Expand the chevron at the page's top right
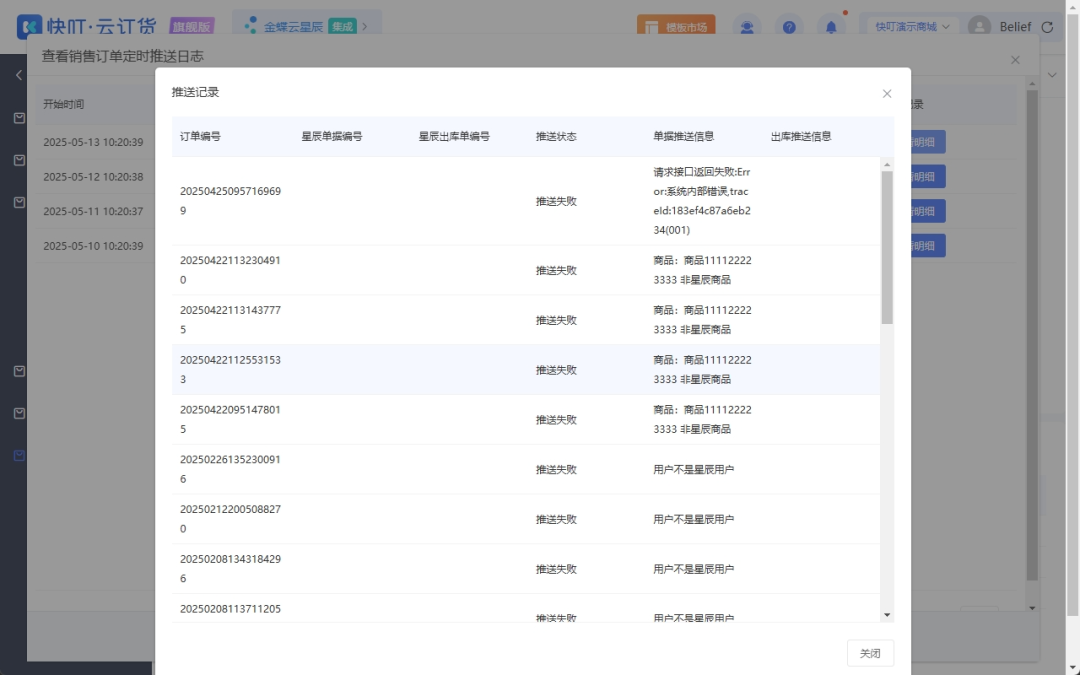This screenshot has height=675, width=1080. (1052, 75)
